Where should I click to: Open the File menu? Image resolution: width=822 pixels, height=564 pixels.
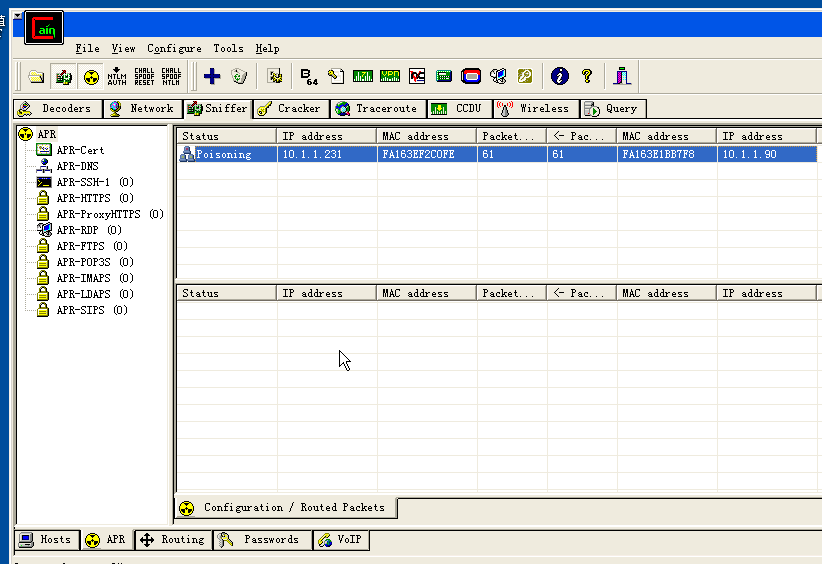pos(87,49)
